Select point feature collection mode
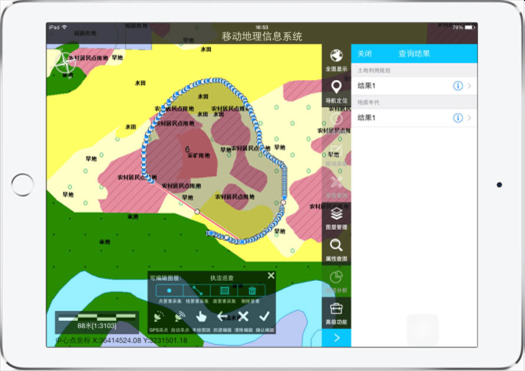The height and width of the screenshot is (371, 525). click(169, 290)
